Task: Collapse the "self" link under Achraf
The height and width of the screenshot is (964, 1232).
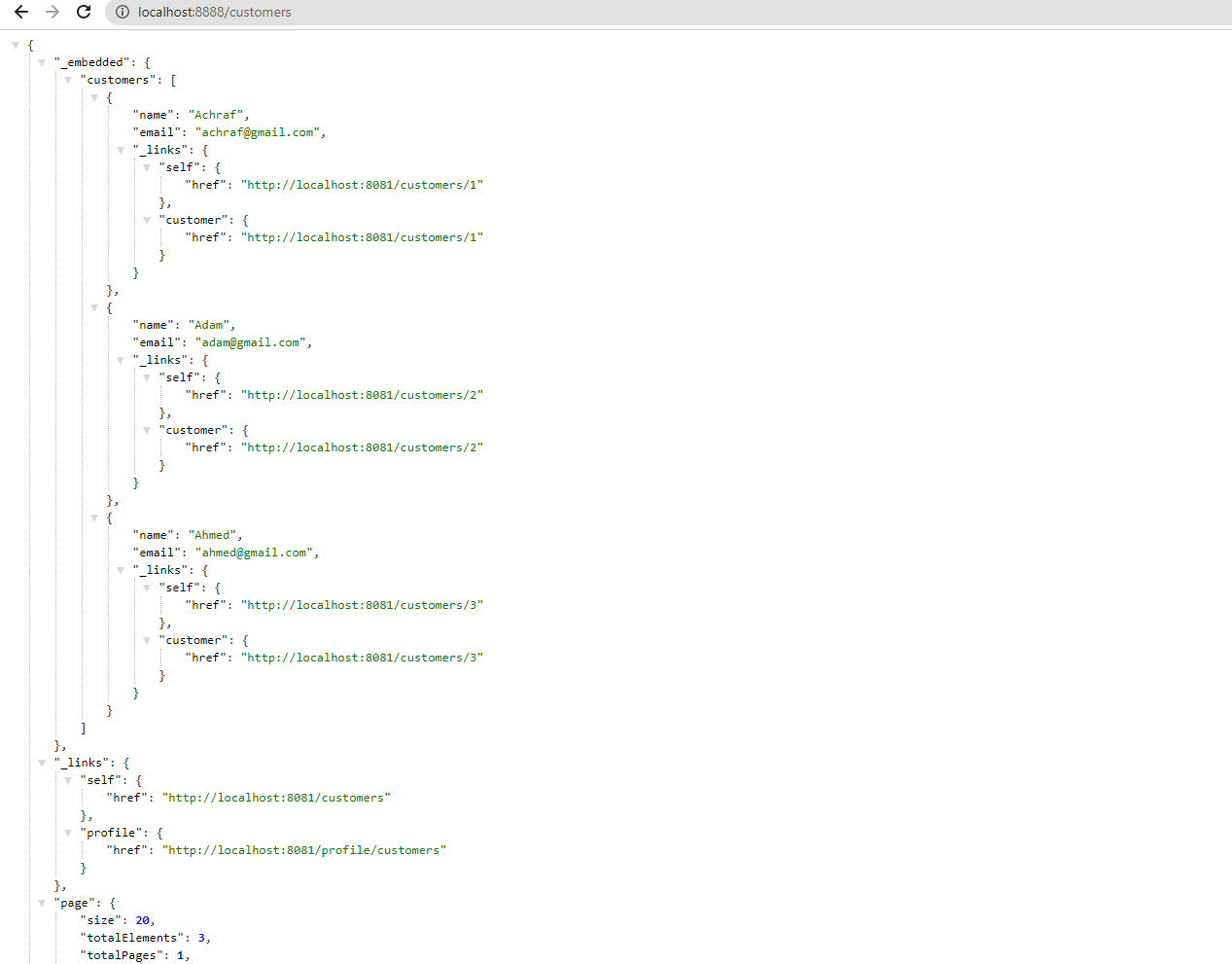Action: click(x=147, y=167)
